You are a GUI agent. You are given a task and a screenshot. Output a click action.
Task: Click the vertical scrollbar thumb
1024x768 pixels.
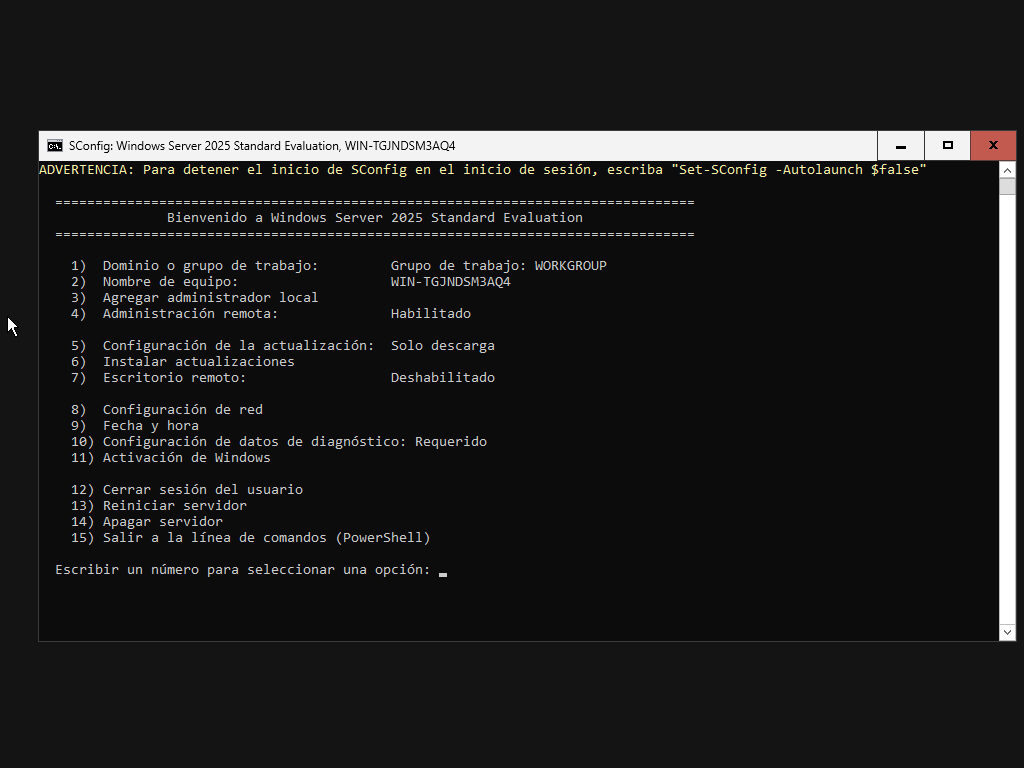coord(1007,187)
